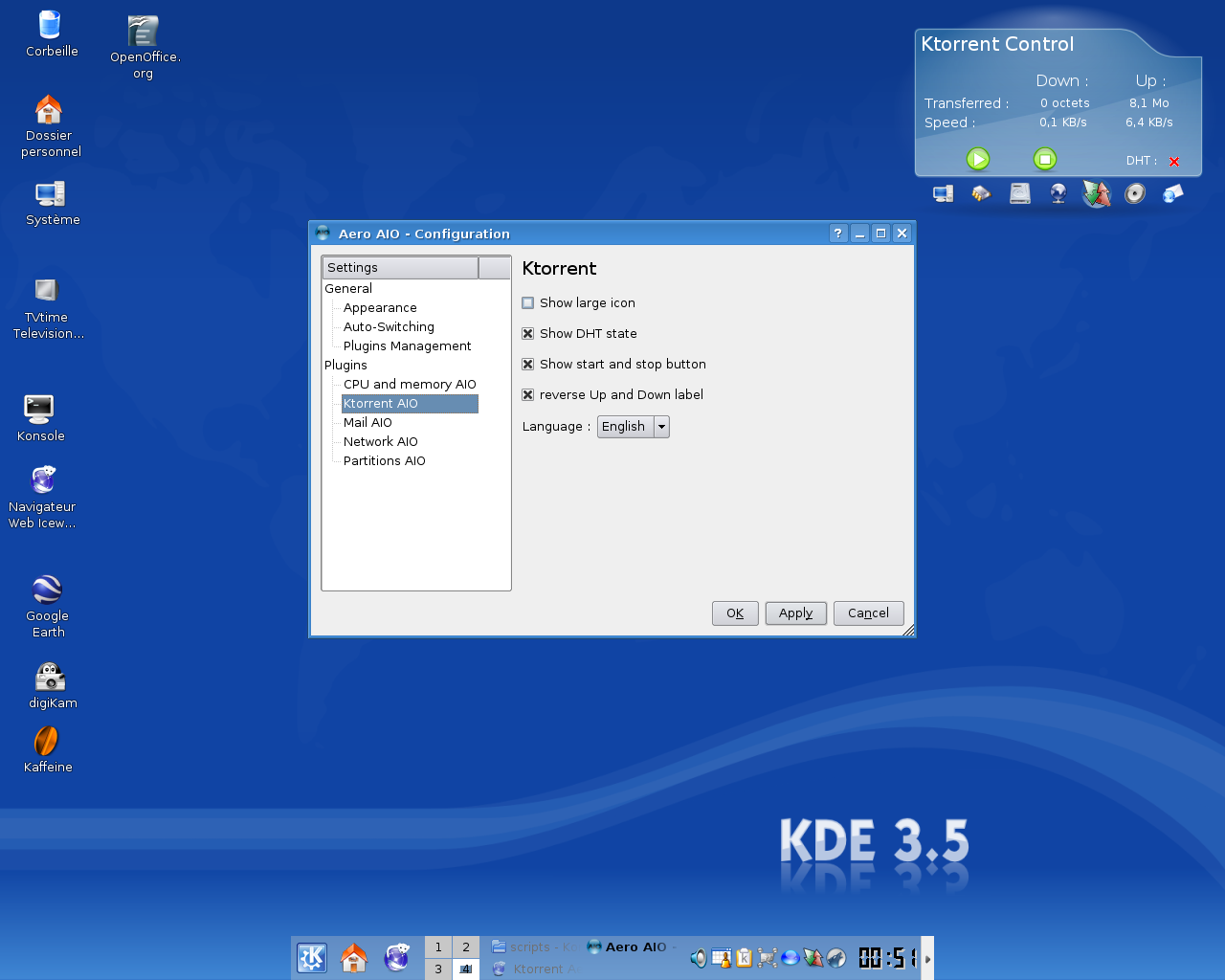
Task: Switch to virtual desktop 4
Action: point(466,969)
